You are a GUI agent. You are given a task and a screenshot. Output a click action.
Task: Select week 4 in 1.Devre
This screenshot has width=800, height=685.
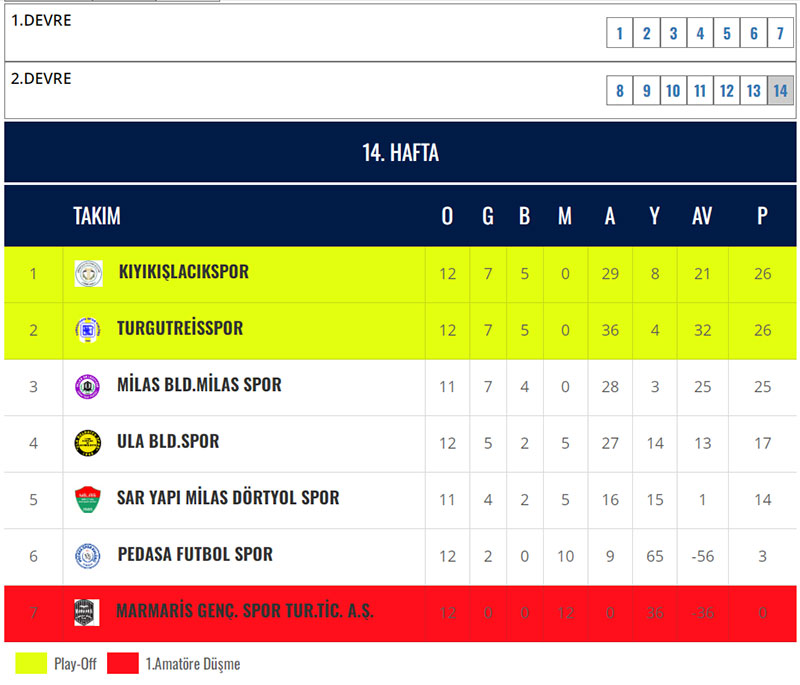tap(700, 34)
